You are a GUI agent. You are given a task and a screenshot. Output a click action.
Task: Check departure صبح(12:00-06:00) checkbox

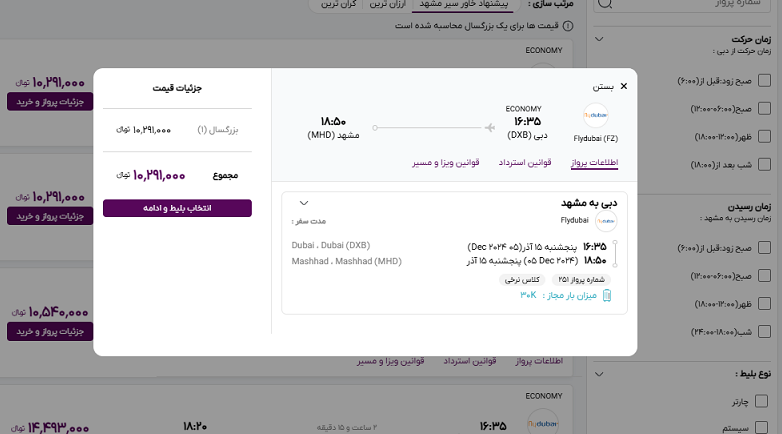[x=764, y=108]
